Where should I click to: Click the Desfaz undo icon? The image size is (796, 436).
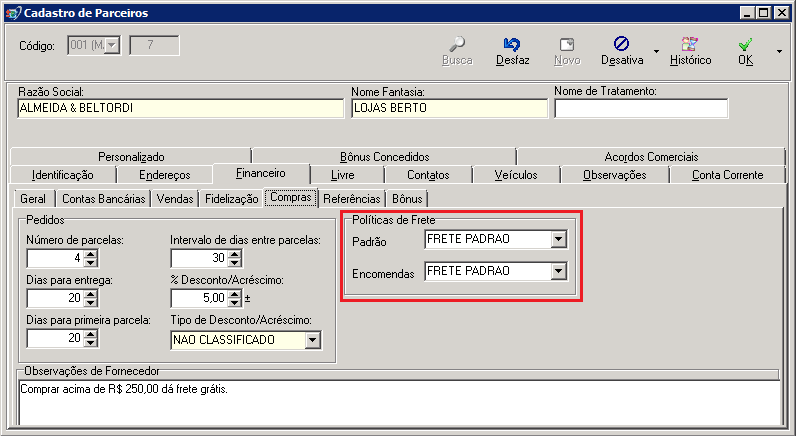[x=512, y=44]
